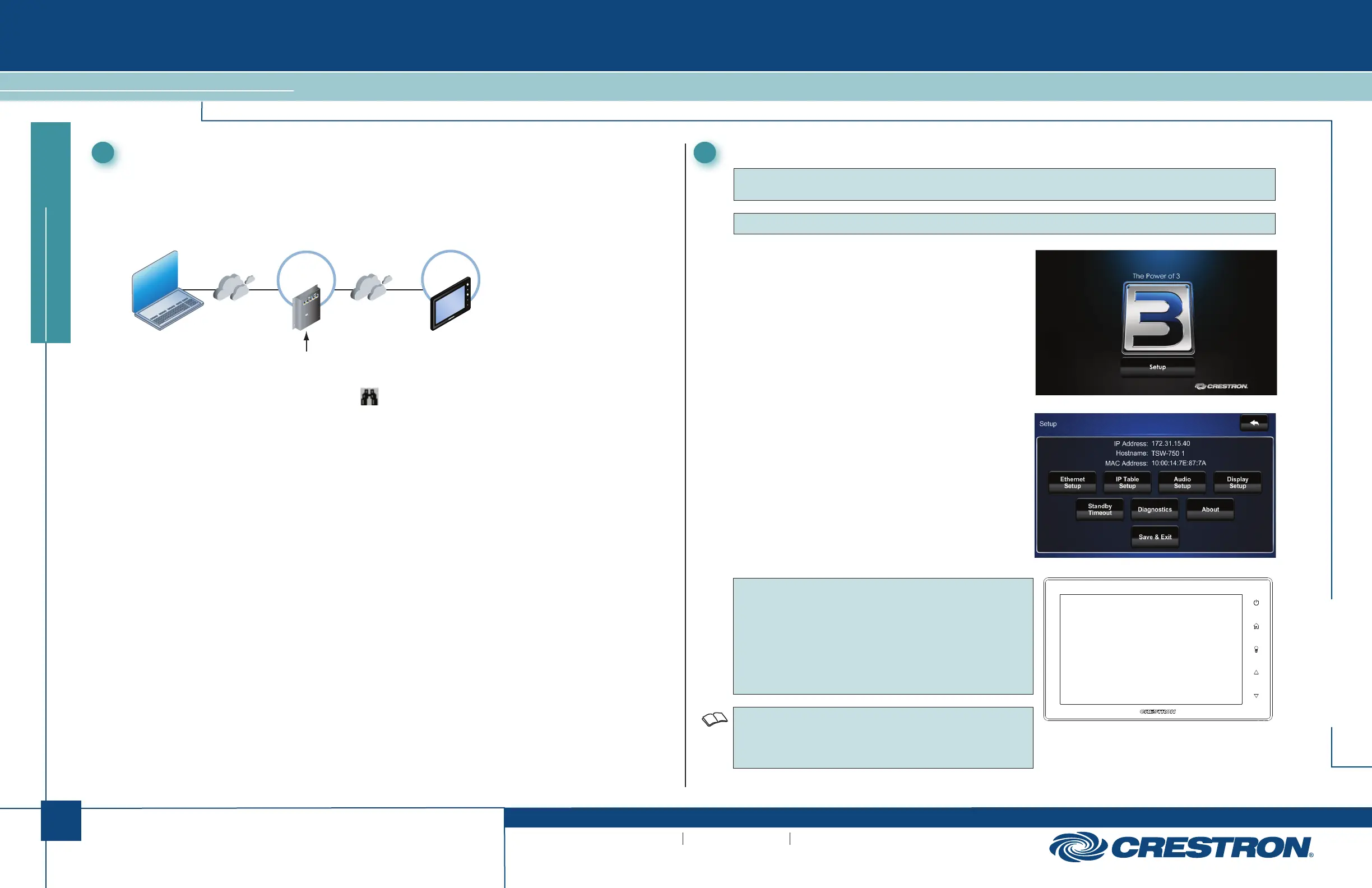Click the back arrow on the Setup screen
This screenshot has height=888, width=1372.
[x=1254, y=423]
